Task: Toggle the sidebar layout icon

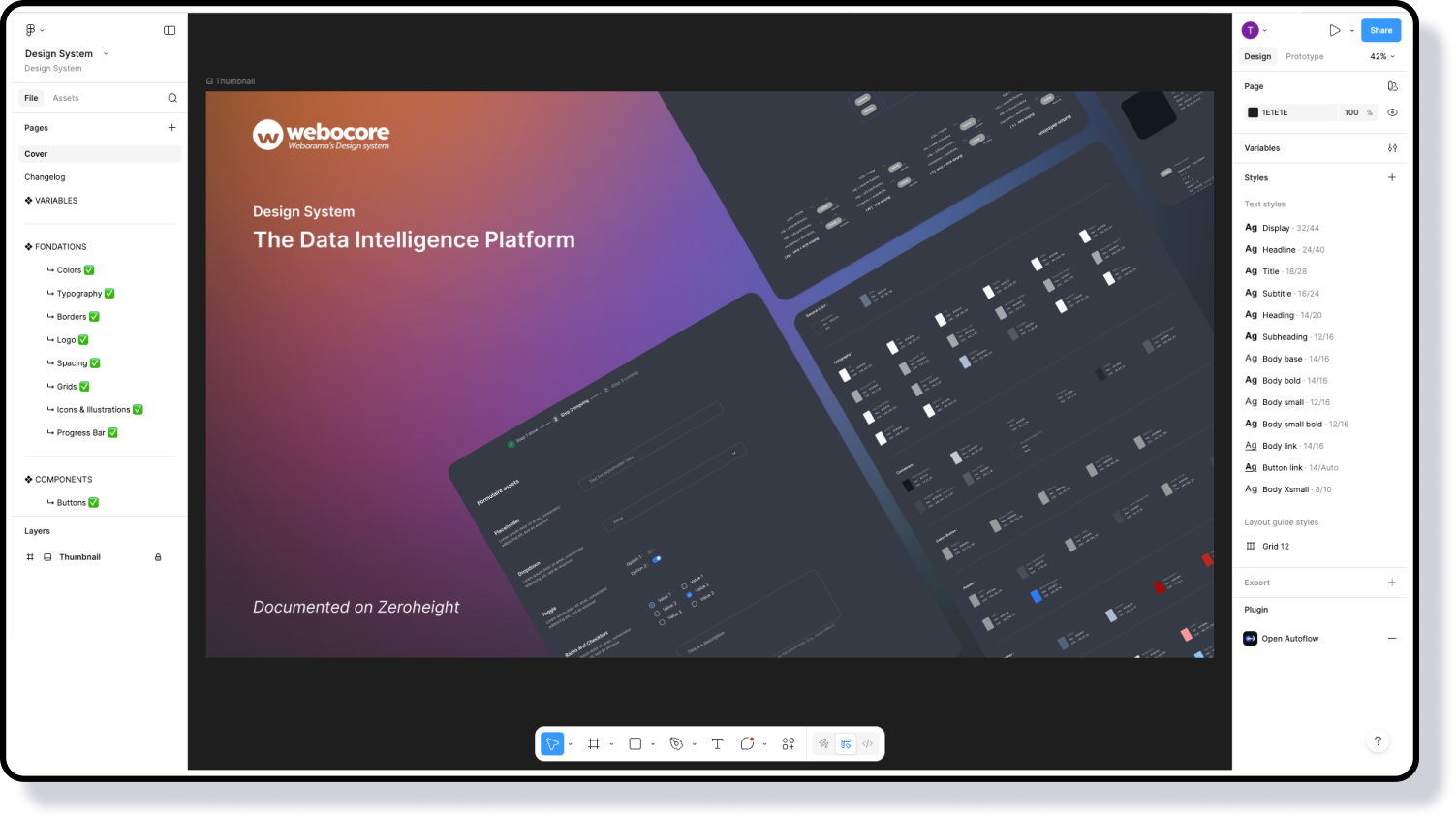Action: 170,30
